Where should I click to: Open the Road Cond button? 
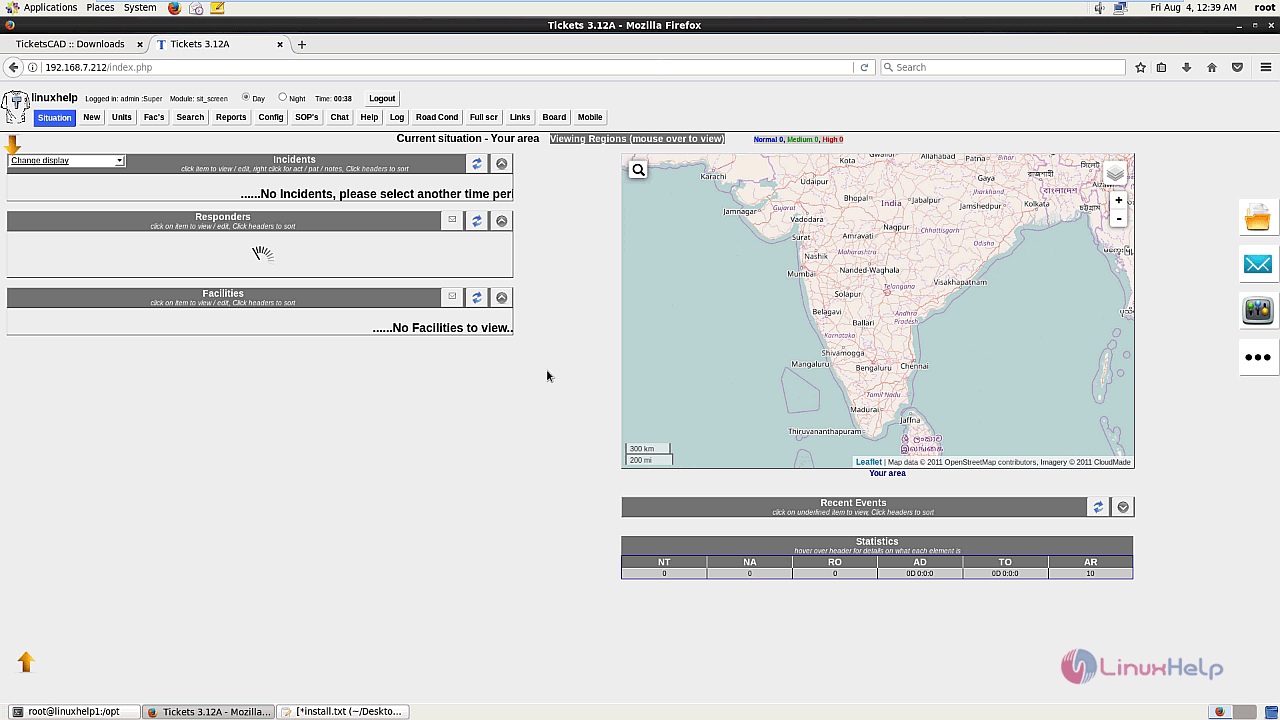coord(437,117)
